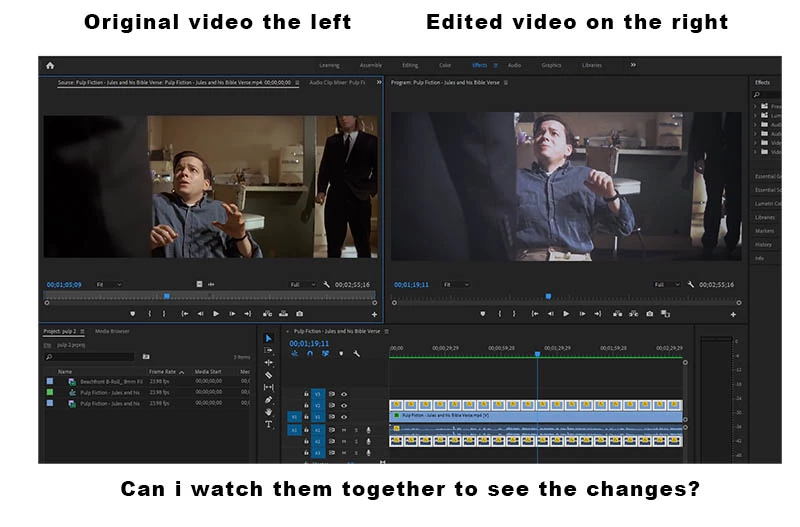The width and height of the screenshot is (800, 527).
Task: Add marker in Program monitor
Action: (x=483, y=314)
